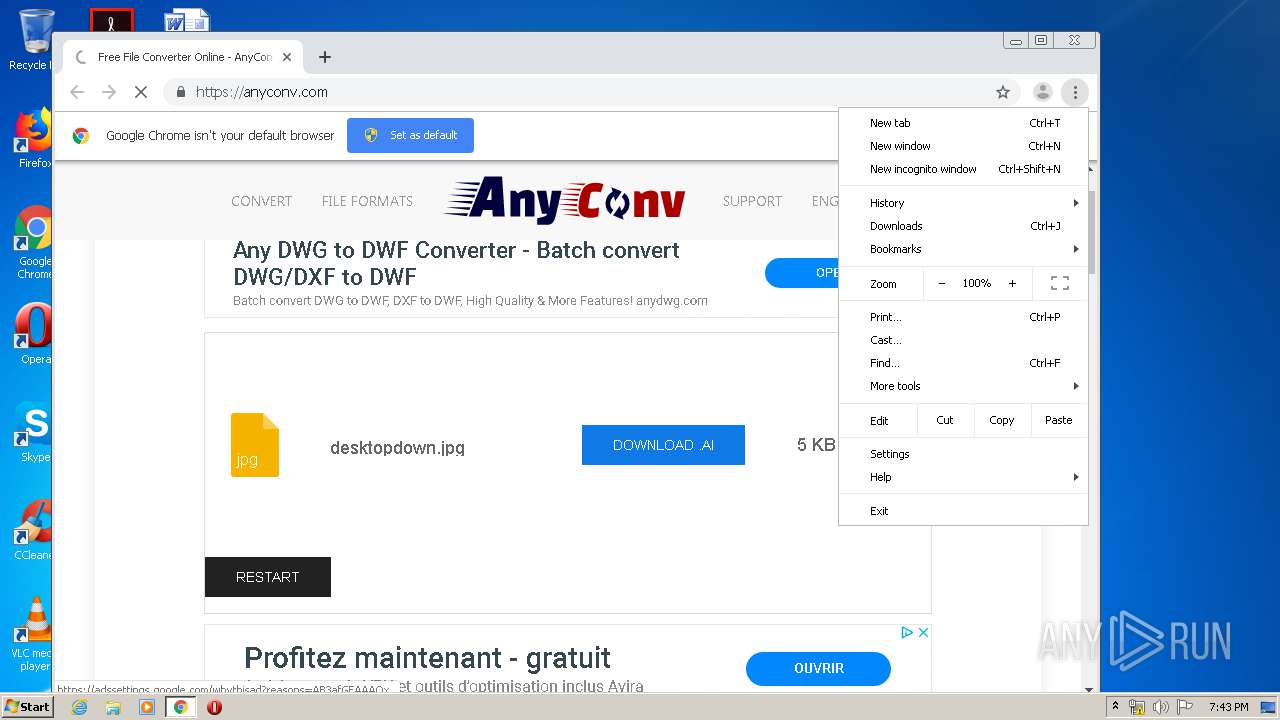Open the Word document on desktop
Viewport: 1280px width, 720px height.
pos(187,18)
